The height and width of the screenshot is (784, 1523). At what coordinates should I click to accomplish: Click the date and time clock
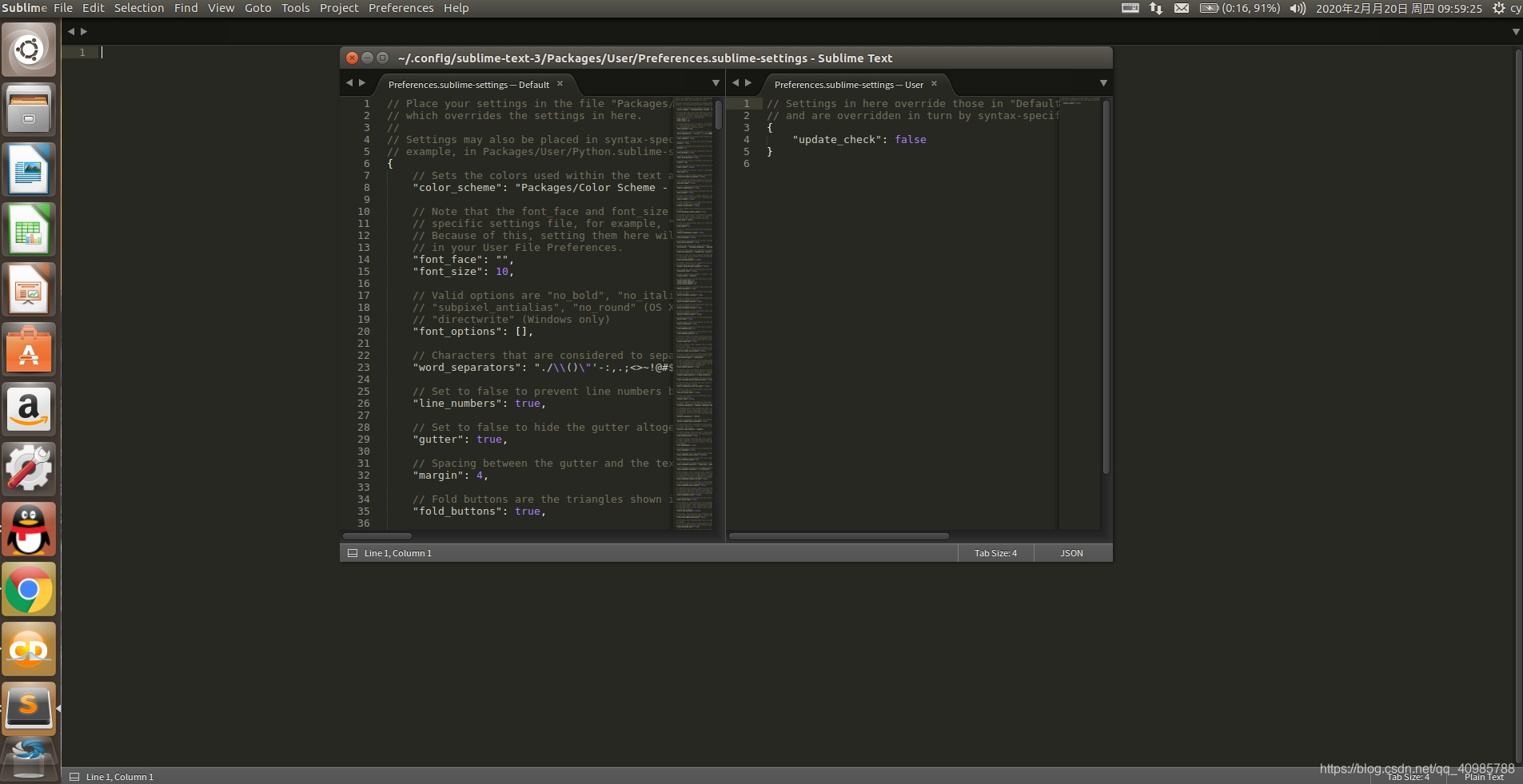click(x=1399, y=8)
